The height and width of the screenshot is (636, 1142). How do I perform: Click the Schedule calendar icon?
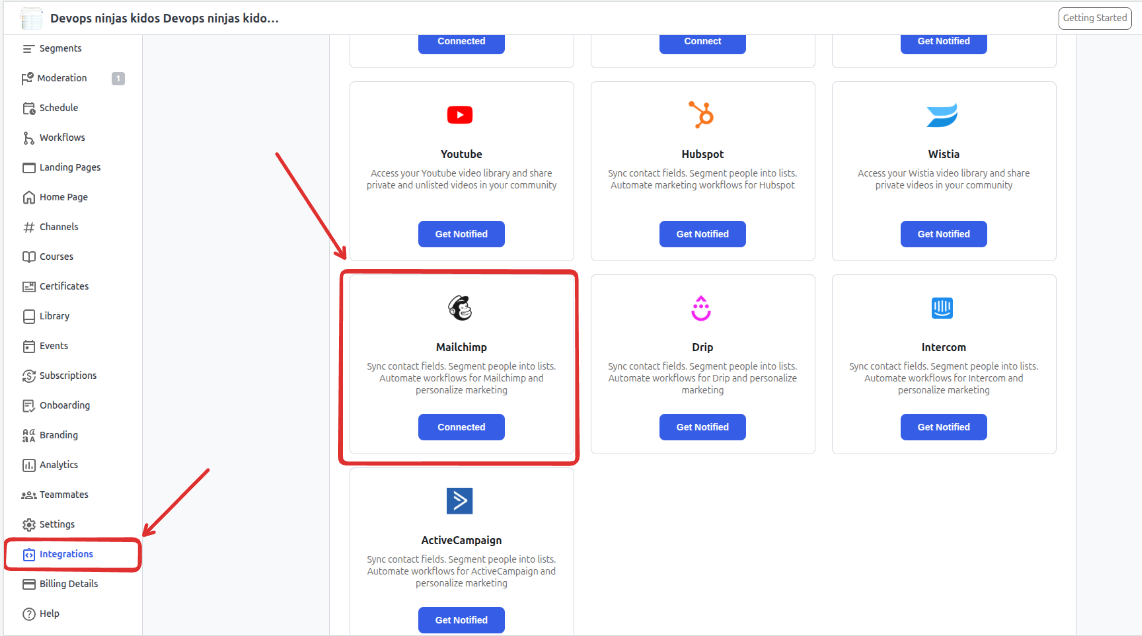click(x=28, y=108)
